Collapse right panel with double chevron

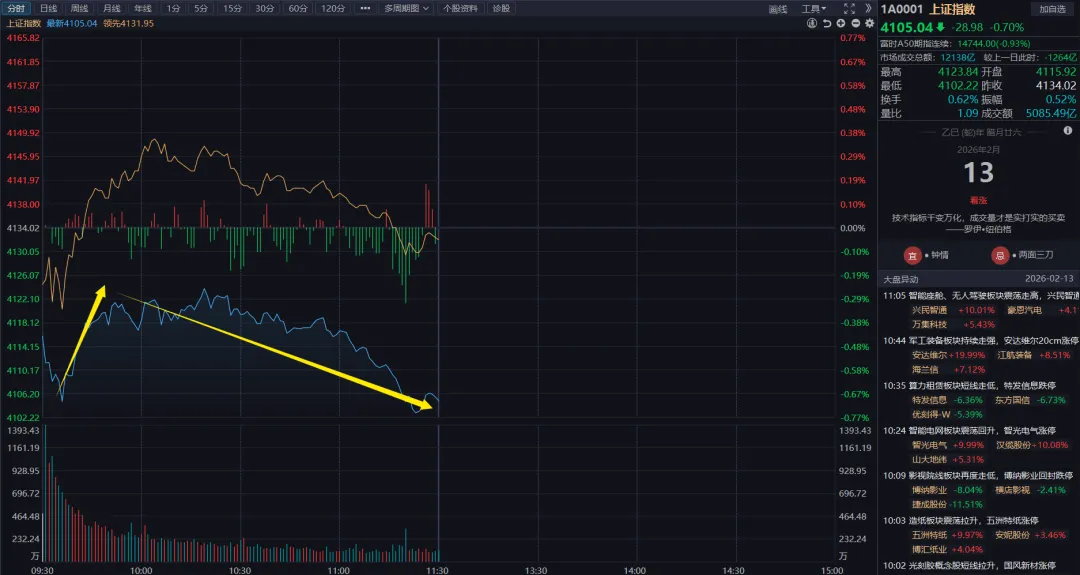pos(868,8)
